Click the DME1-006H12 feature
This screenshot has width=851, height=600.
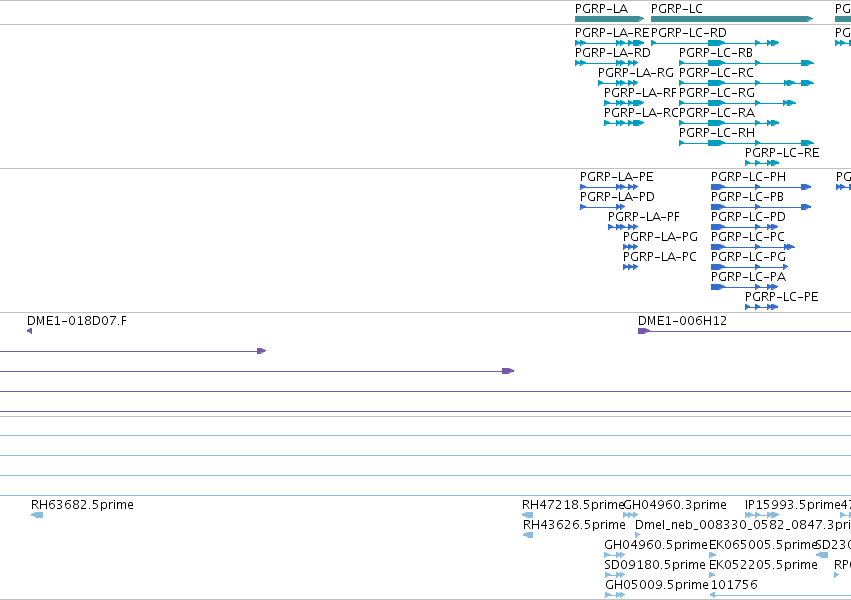745,331
